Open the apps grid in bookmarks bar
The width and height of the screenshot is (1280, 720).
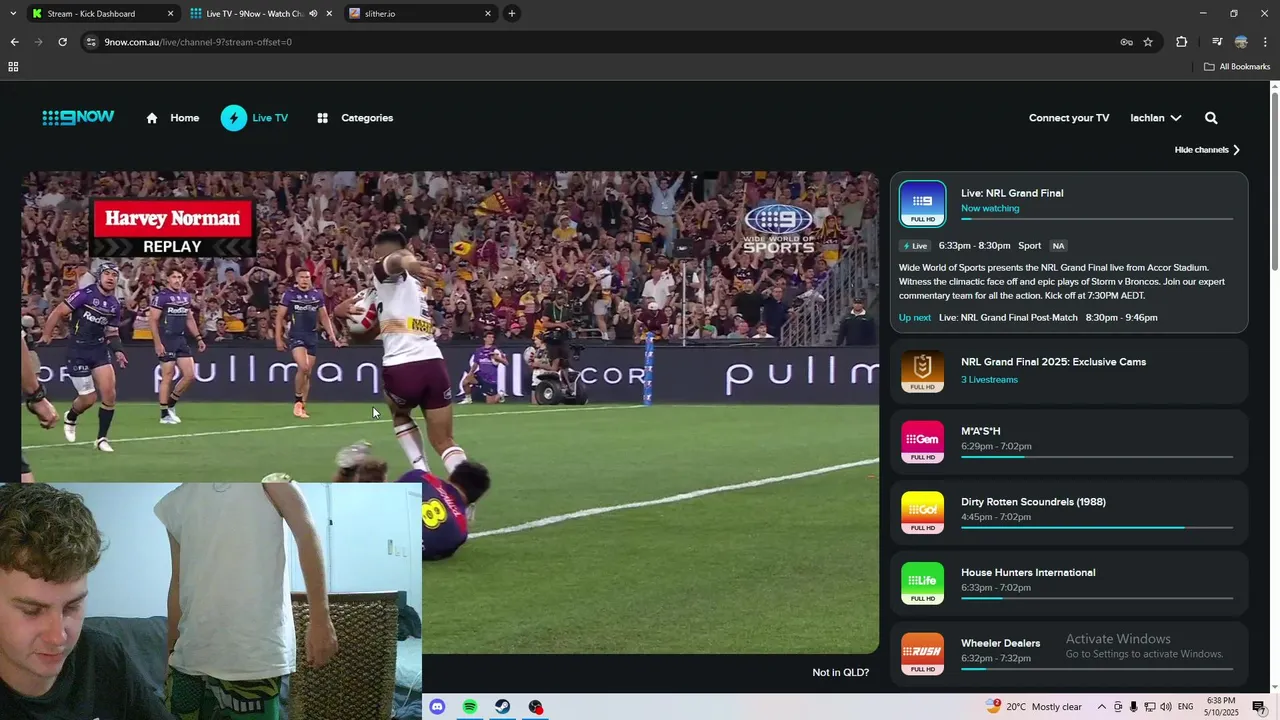point(13,67)
